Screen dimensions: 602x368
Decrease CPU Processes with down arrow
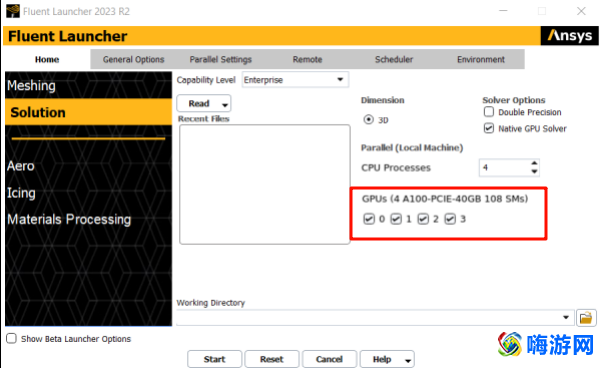pos(534,172)
